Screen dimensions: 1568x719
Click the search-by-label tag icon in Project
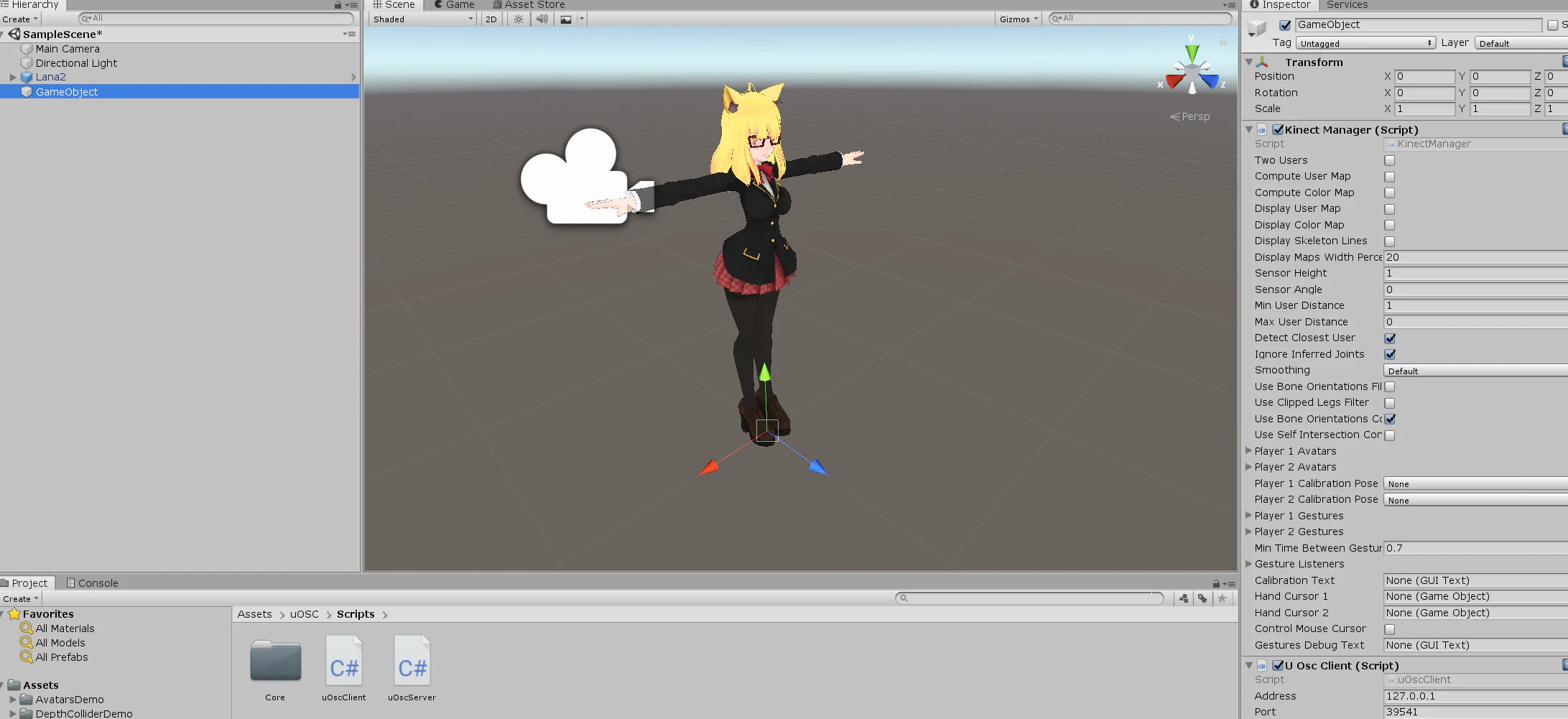tap(1202, 598)
